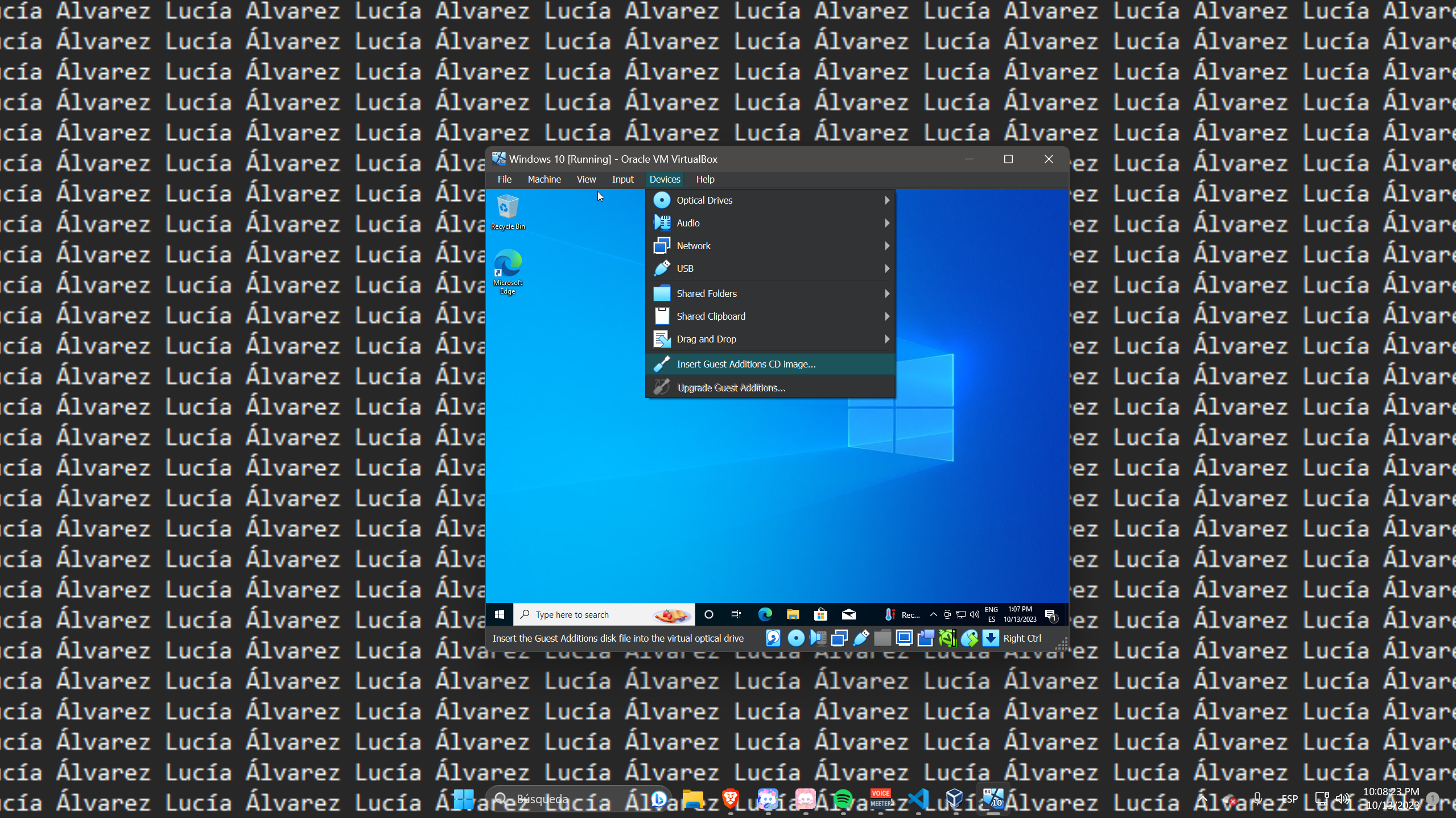Click the guest Windows Start button
Viewport: 1456px width, 818px height.
(499, 614)
